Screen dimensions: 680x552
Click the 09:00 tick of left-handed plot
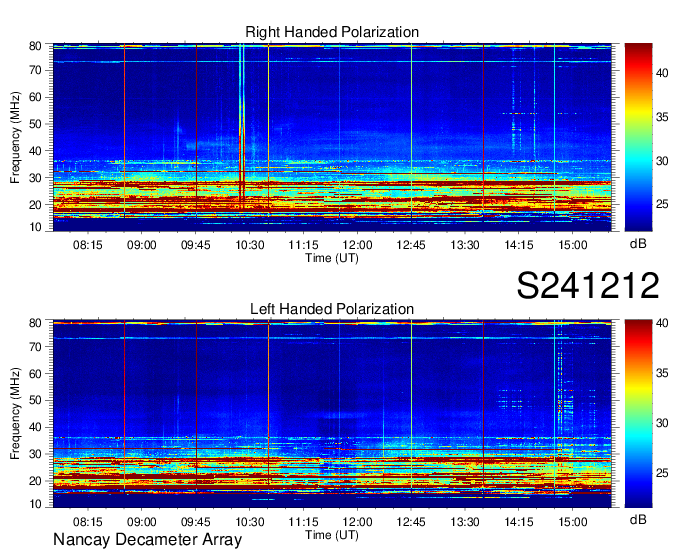pos(141,522)
